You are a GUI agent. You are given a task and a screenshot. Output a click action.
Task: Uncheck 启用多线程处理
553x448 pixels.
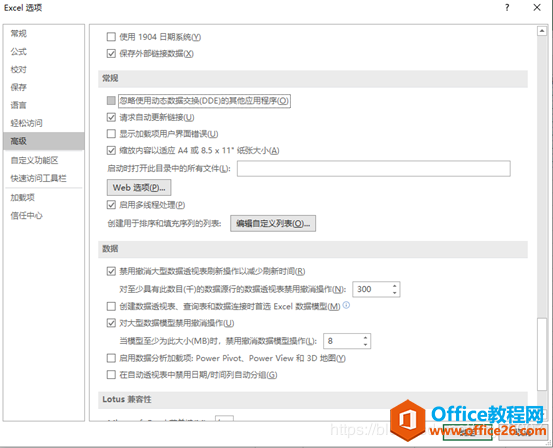pyautogui.click(x=111, y=205)
